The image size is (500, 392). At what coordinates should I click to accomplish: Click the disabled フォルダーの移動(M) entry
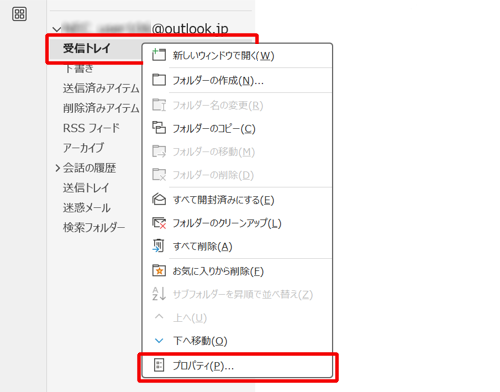[237, 152]
